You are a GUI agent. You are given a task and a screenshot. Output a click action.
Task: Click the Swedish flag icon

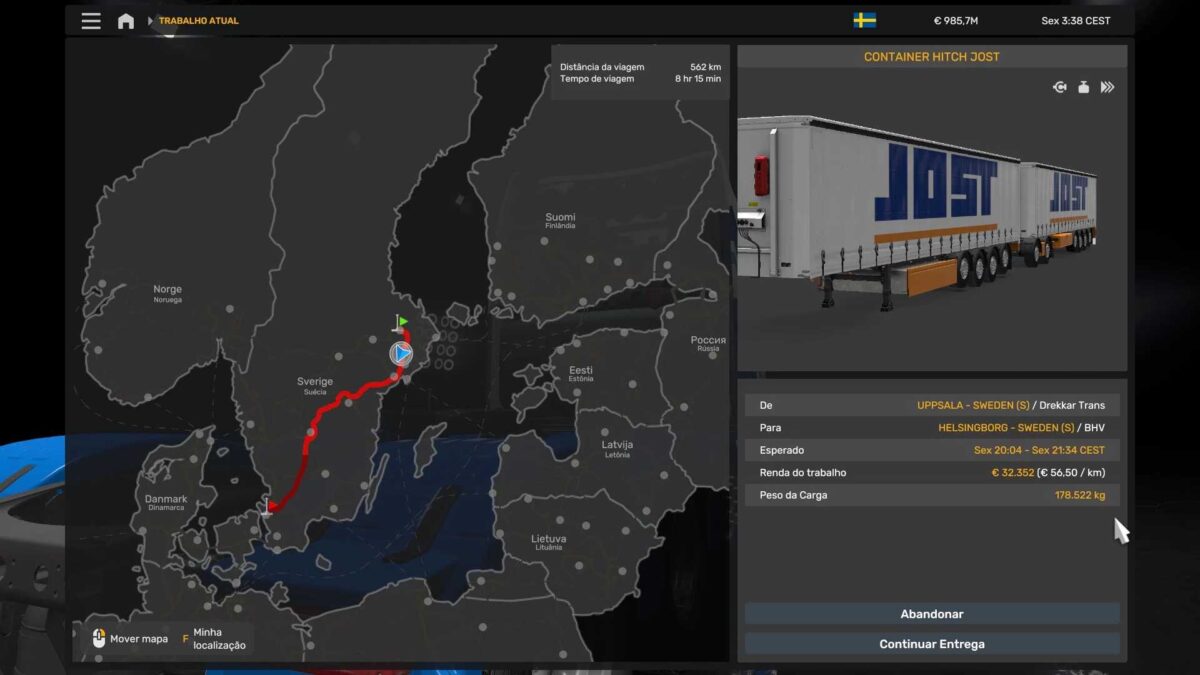(x=866, y=19)
